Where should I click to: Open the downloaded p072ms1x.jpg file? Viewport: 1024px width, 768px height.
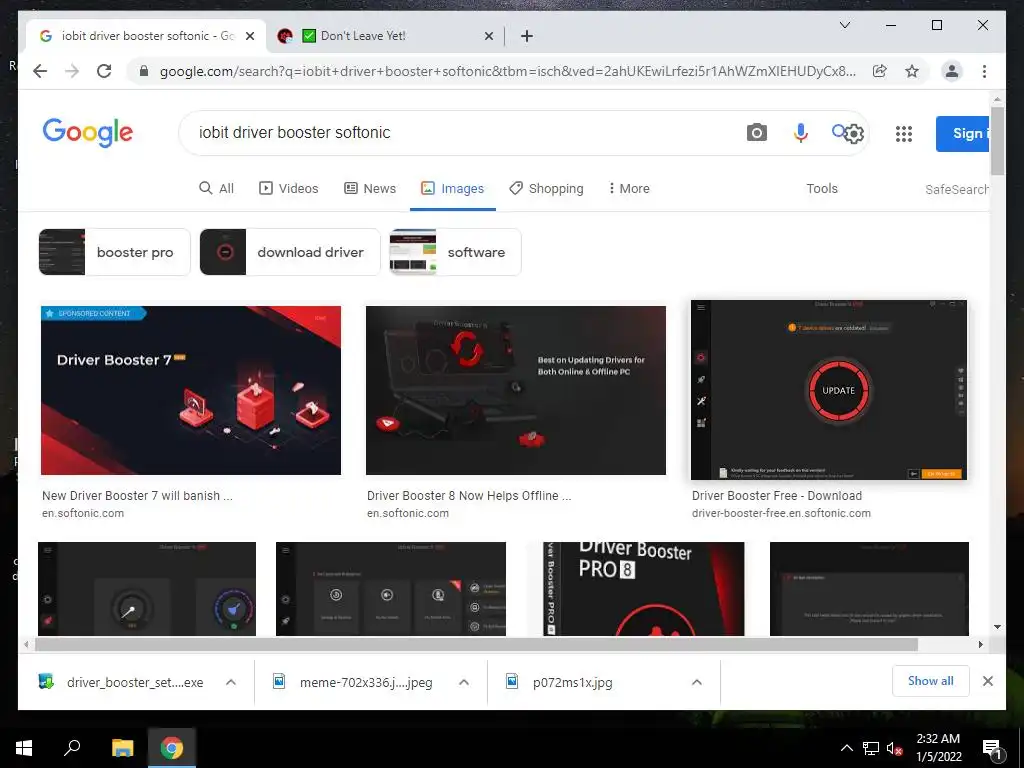pos(560,682)
